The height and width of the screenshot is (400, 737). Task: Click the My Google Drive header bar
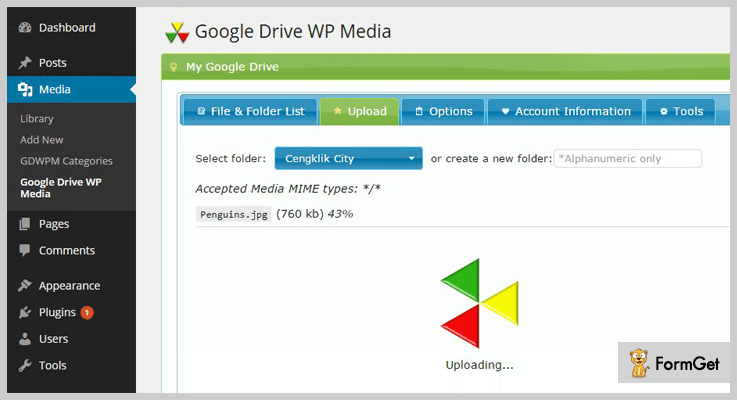(x=446, y=67)
